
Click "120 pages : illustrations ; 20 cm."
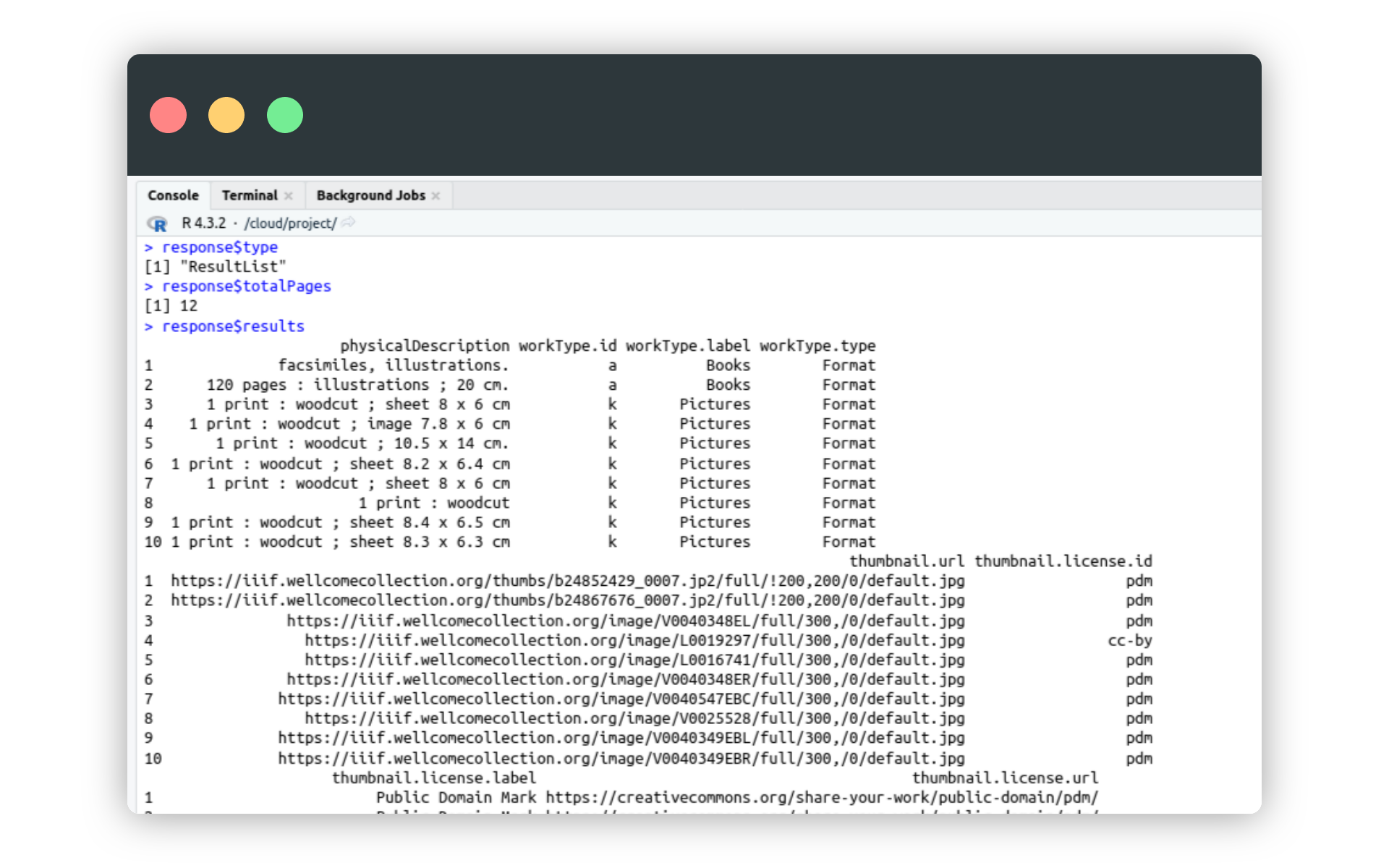(x=358, y=385)
